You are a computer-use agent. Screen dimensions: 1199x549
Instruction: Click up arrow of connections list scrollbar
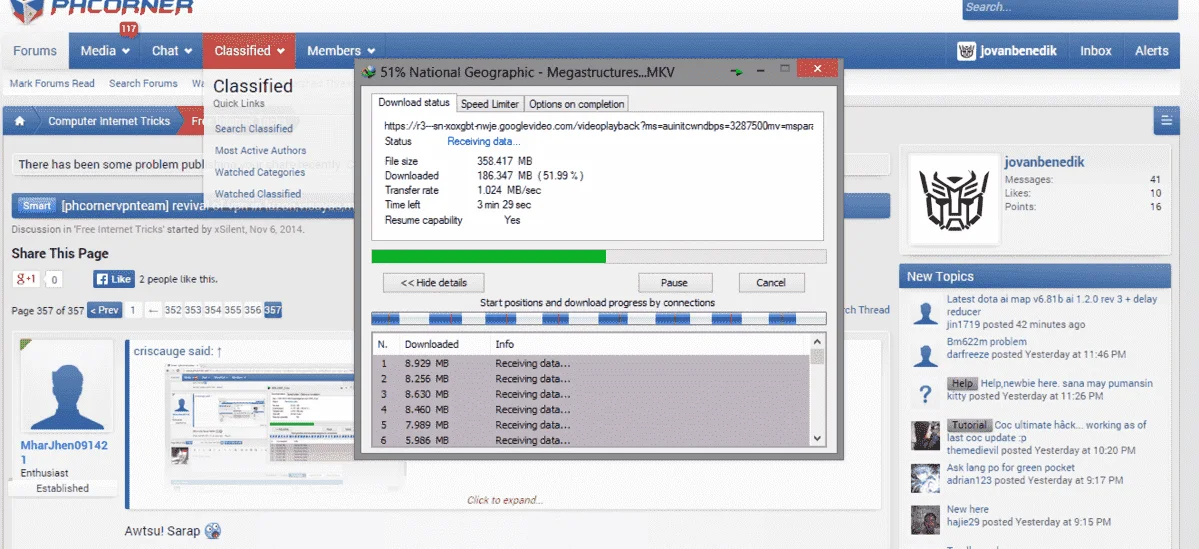[x=817, y=343]
